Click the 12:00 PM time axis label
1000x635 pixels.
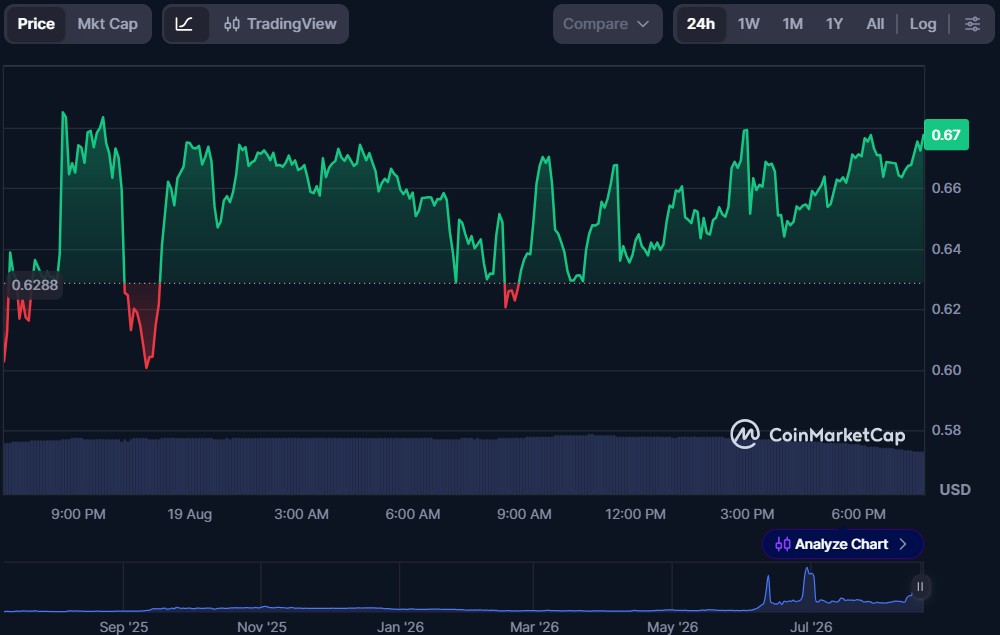point(635,514)
